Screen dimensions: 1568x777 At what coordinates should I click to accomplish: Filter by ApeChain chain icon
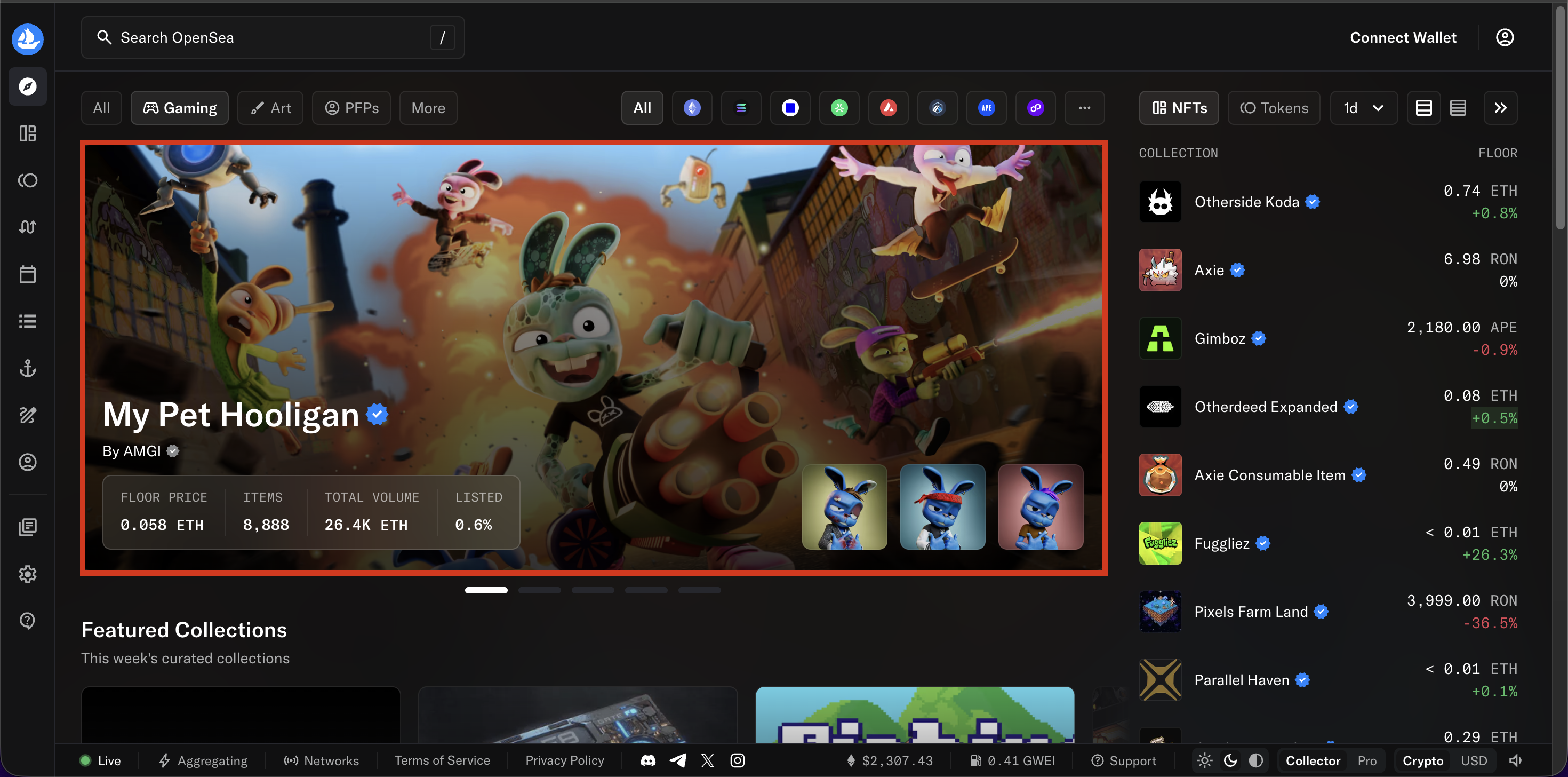(x=986, y=108)
